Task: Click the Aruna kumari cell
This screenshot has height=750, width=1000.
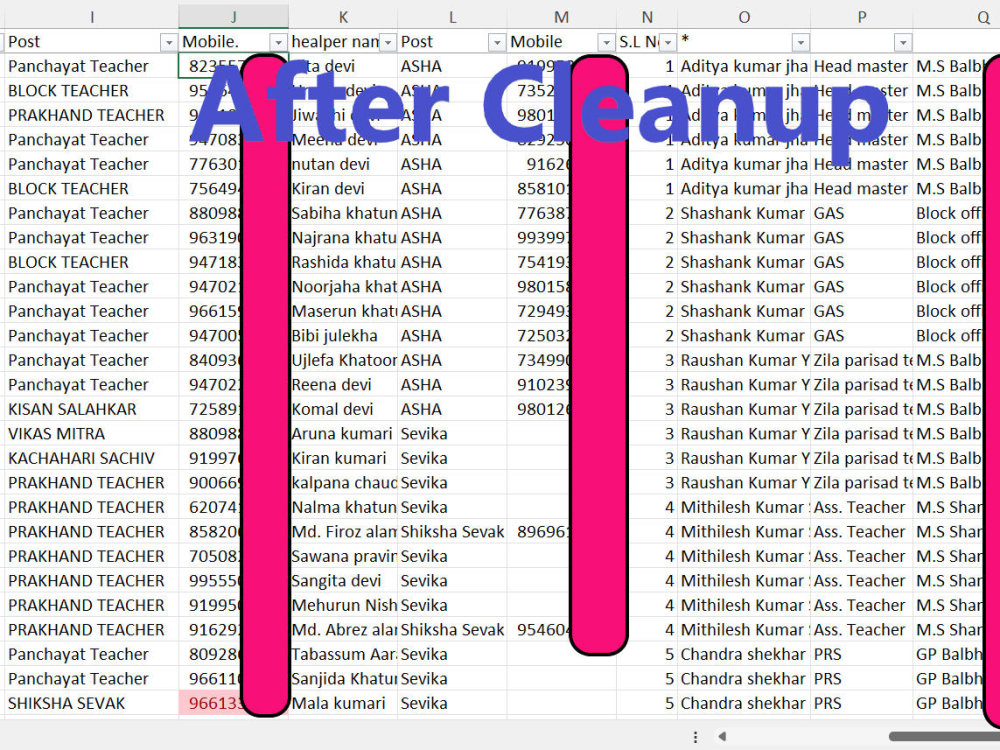Action: point(343,434)
